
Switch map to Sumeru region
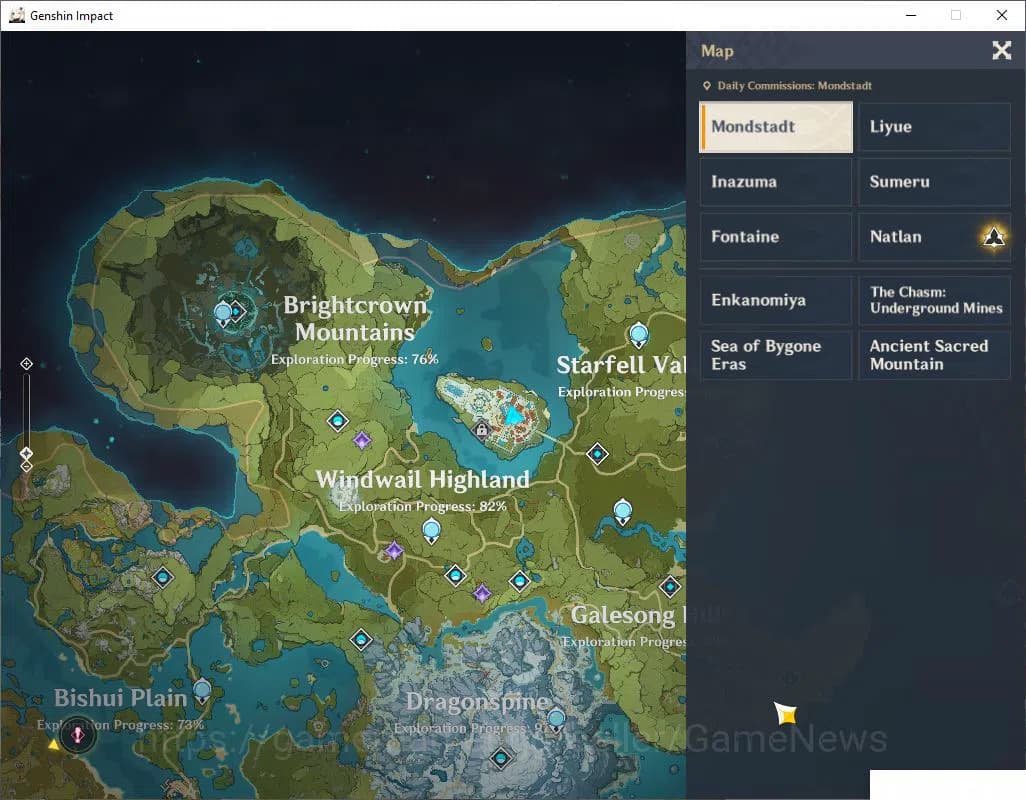(x=934, y=182)
